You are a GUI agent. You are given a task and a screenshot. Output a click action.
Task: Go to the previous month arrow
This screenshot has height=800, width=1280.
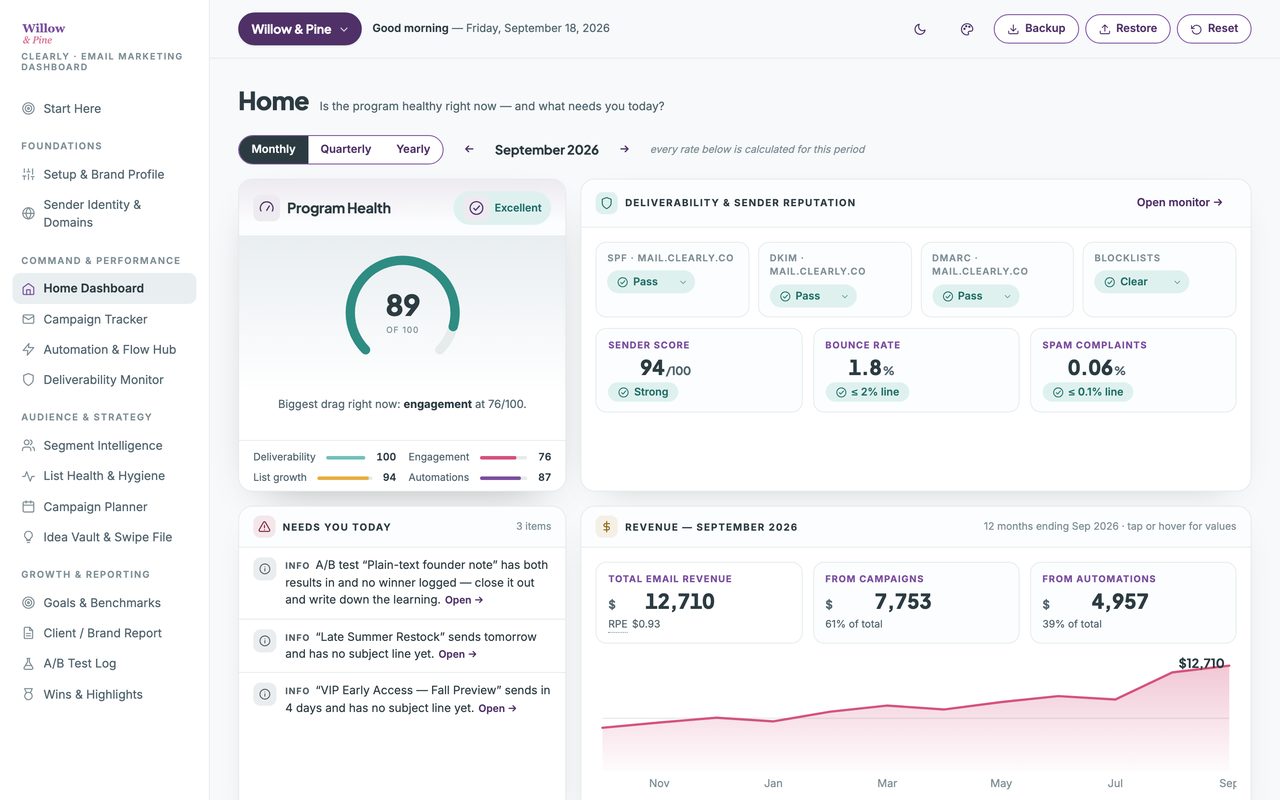pyautogui.click(x=469, y=149)
